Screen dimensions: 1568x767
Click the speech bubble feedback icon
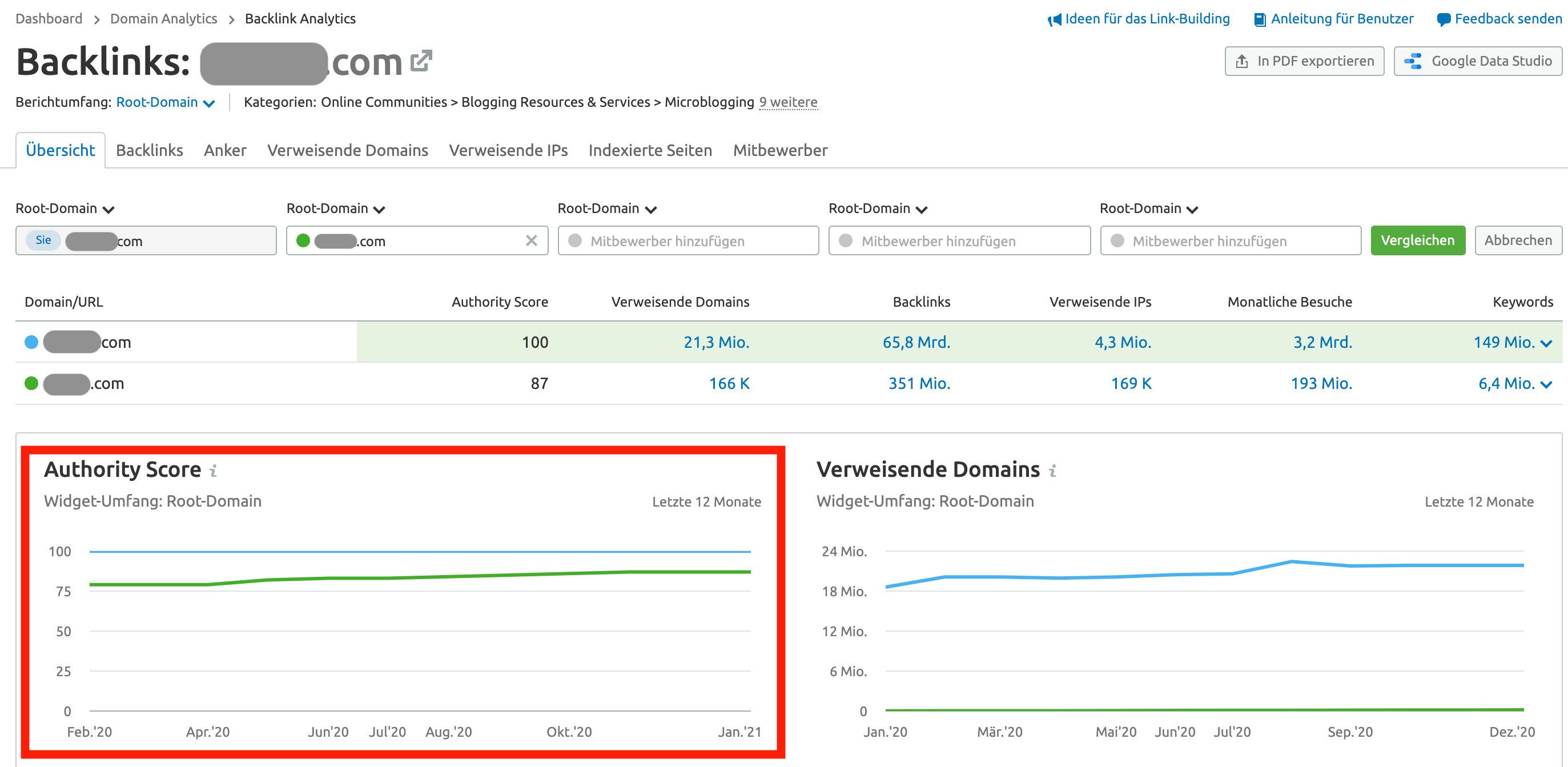click(x=1443, y=19)
